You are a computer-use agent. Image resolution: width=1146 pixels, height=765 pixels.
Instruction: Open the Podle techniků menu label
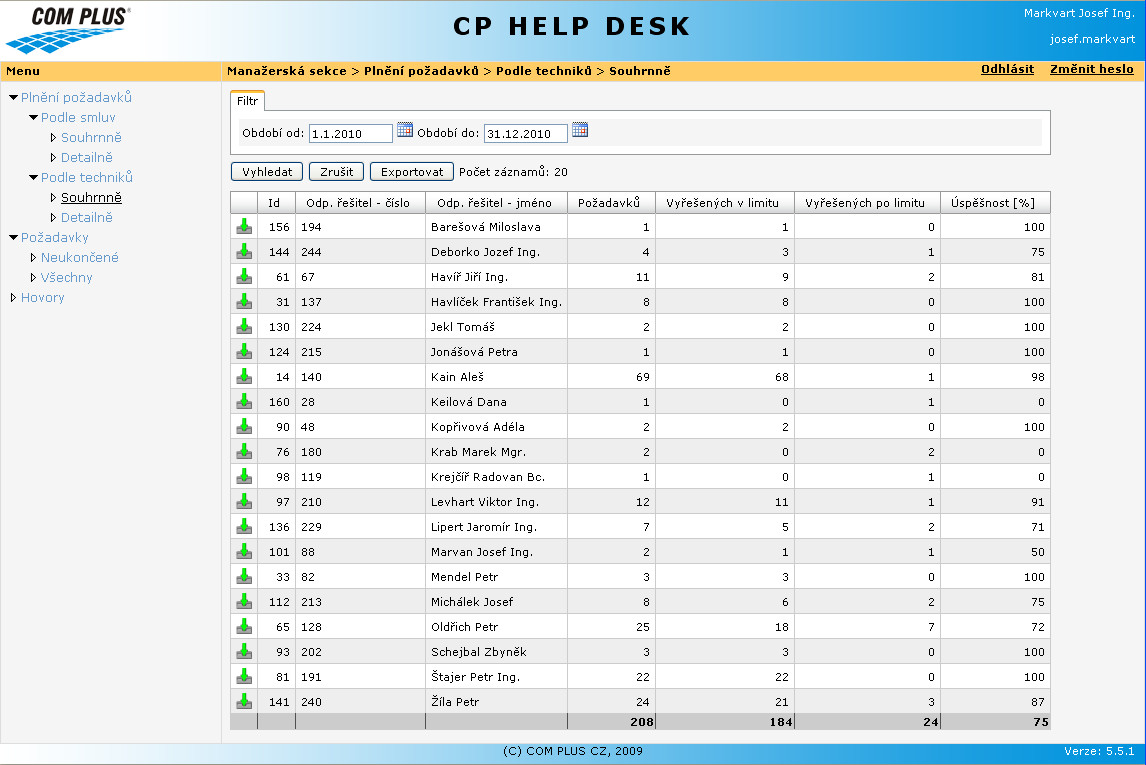point(87,177)
